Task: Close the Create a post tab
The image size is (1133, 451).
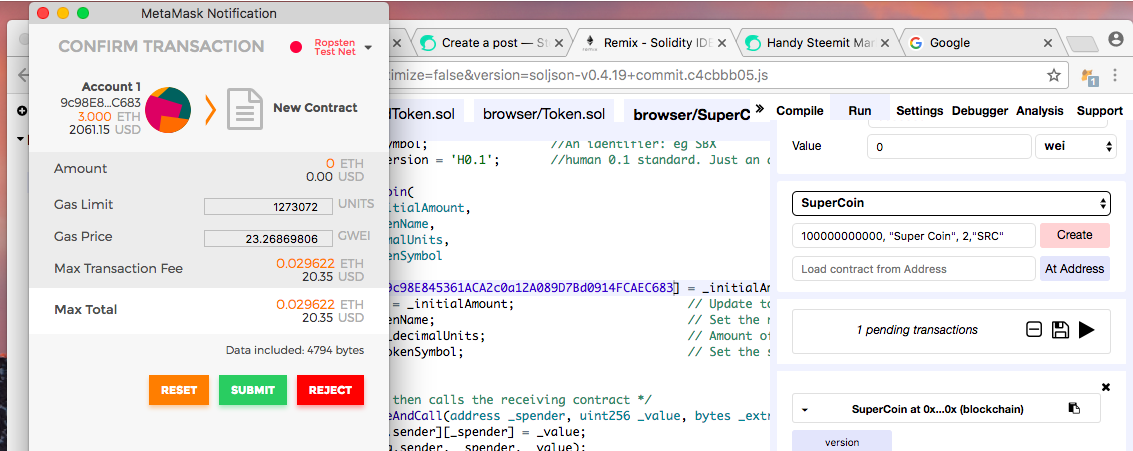Action: 561,43
